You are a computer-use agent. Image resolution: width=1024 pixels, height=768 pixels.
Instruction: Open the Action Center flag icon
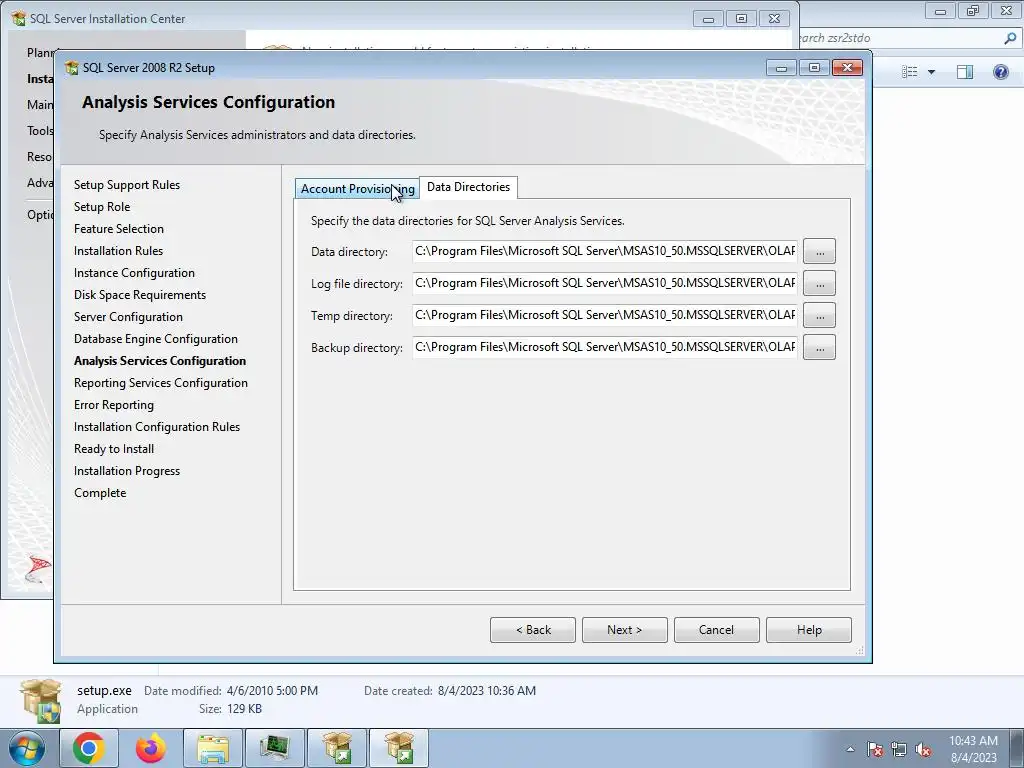point(875,749)
